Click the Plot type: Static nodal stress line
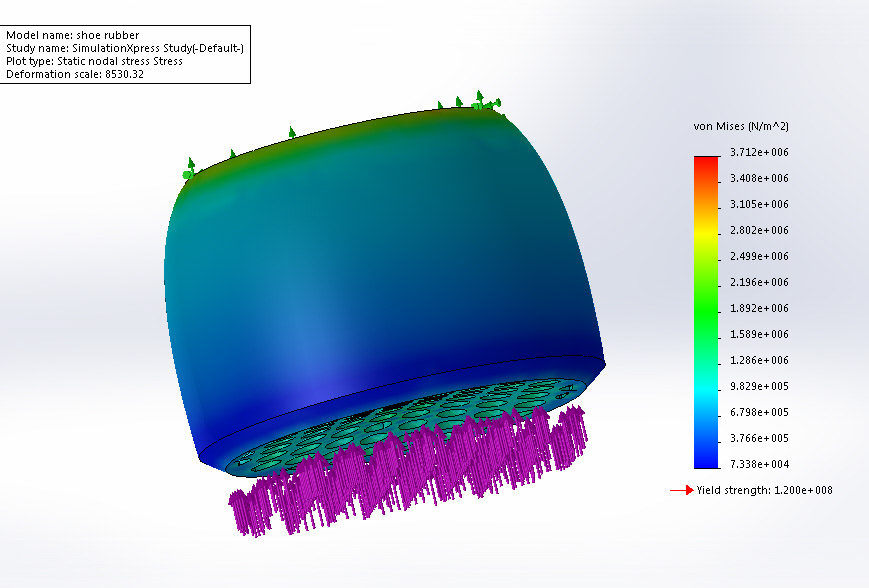Screen dimensions: 869x588 (94, 61)
